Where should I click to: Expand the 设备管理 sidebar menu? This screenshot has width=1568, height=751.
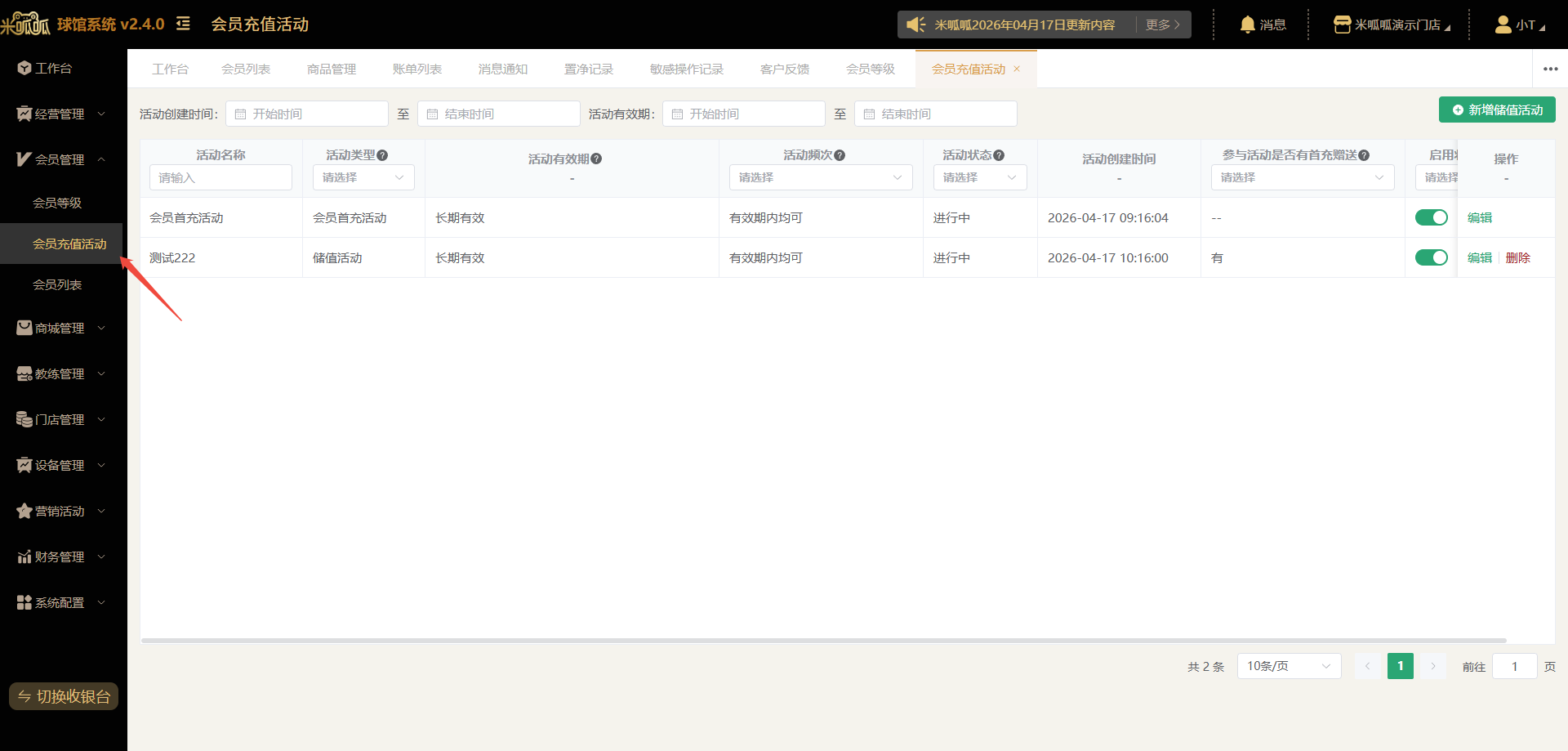click(61, 465)
